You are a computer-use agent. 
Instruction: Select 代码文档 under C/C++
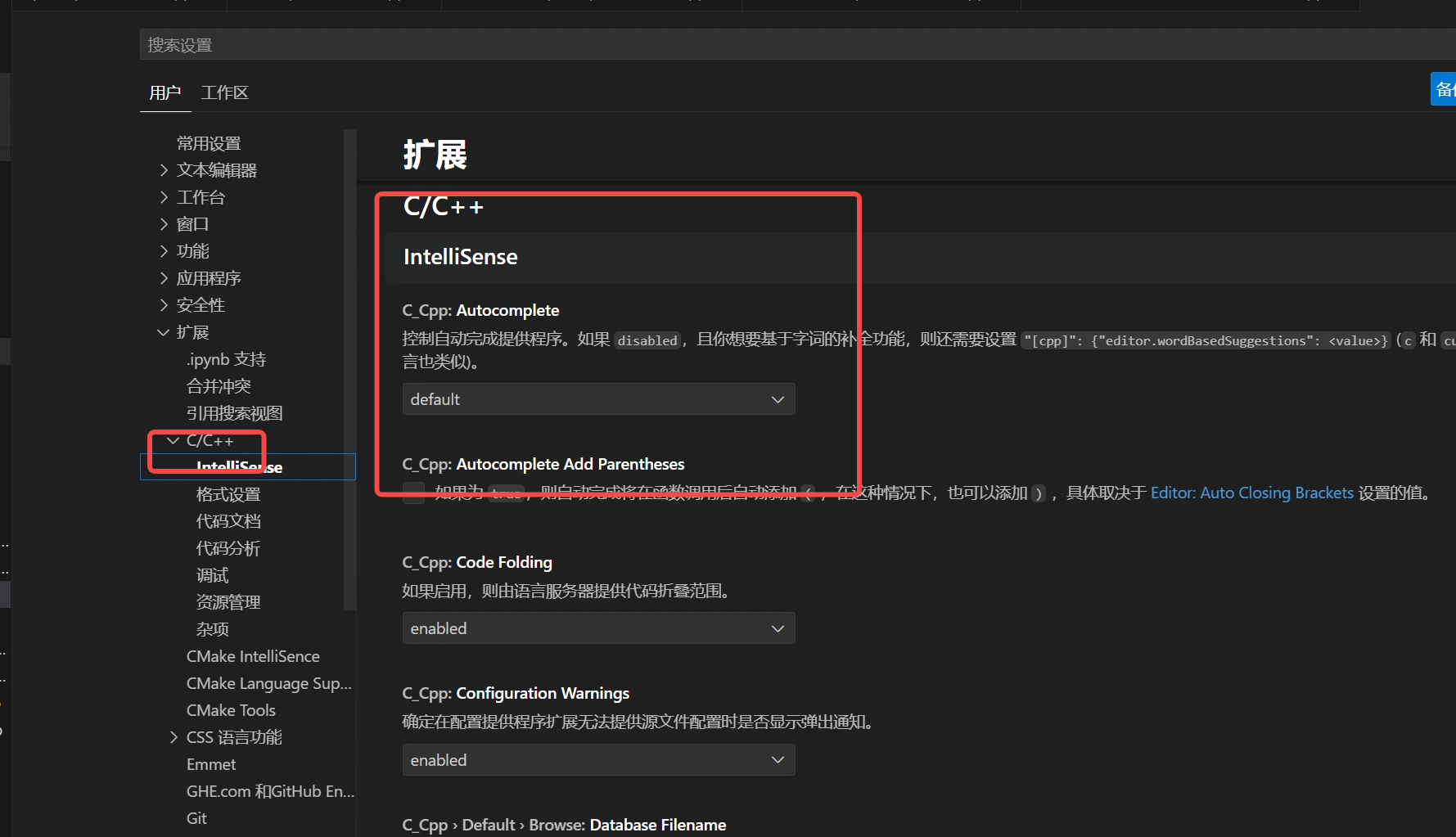pyautogui.click(x=228, y=521)
